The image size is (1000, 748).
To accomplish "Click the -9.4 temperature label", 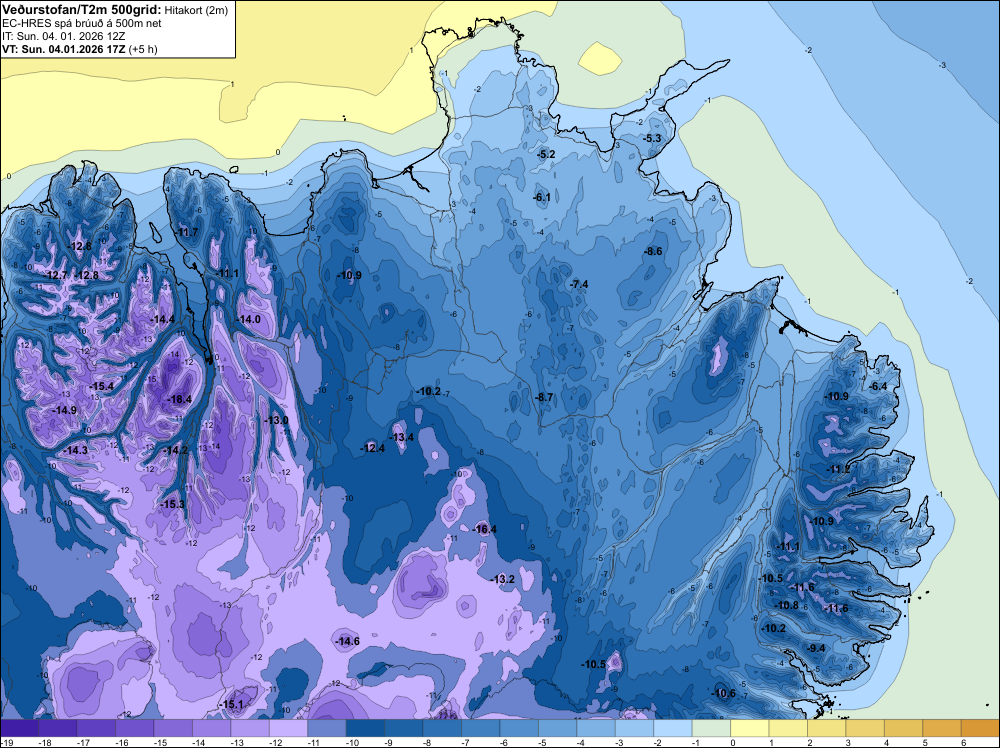I will [x=815, y=649].
